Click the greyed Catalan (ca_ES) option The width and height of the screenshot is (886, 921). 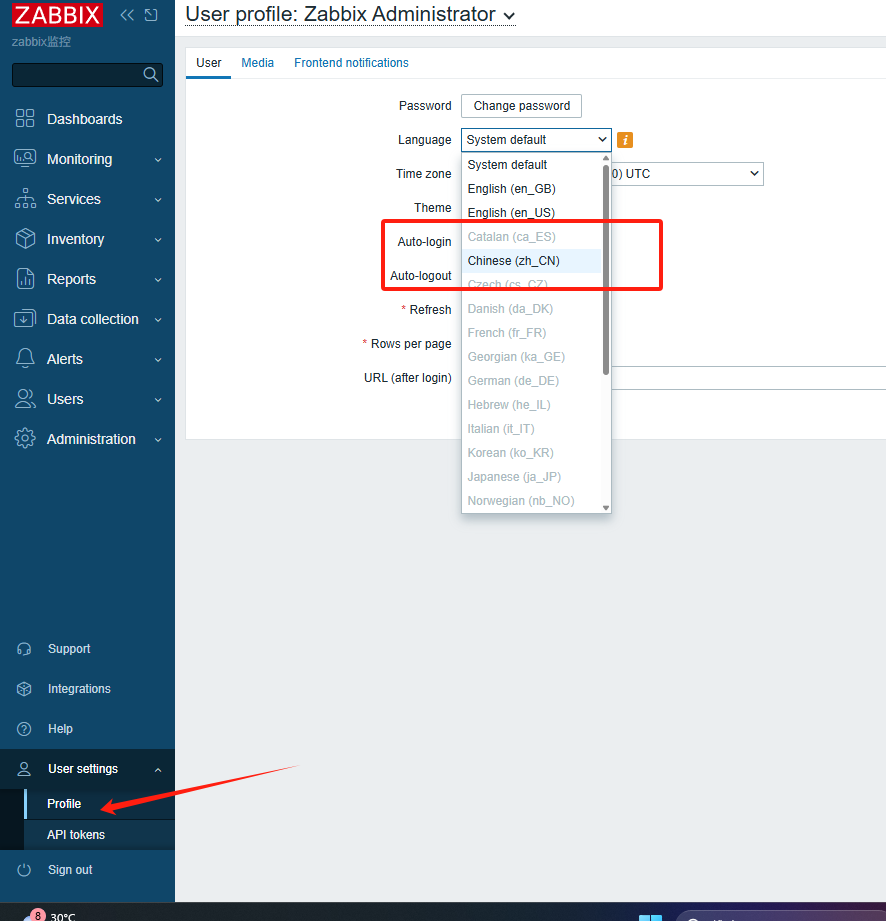[532, 237]
